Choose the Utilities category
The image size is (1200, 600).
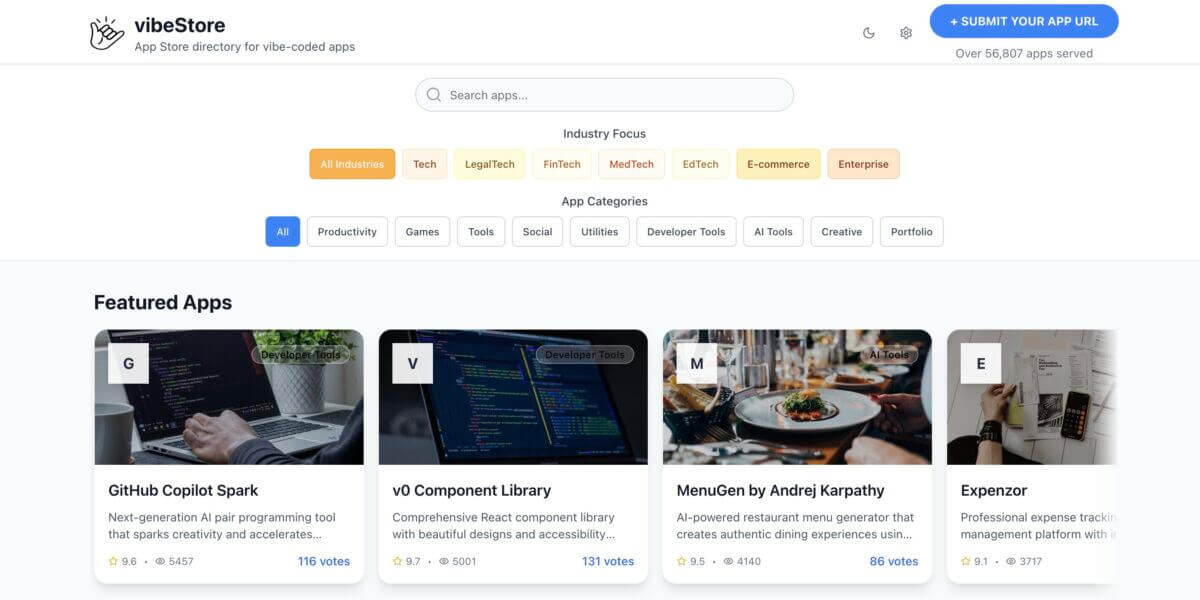coord(600,232)
